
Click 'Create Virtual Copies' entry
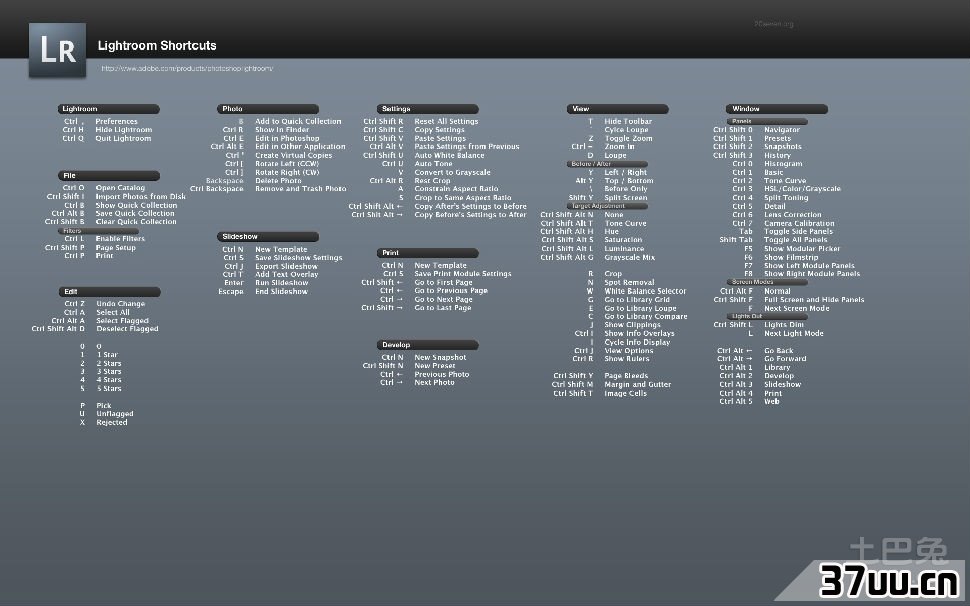(294, 155)
